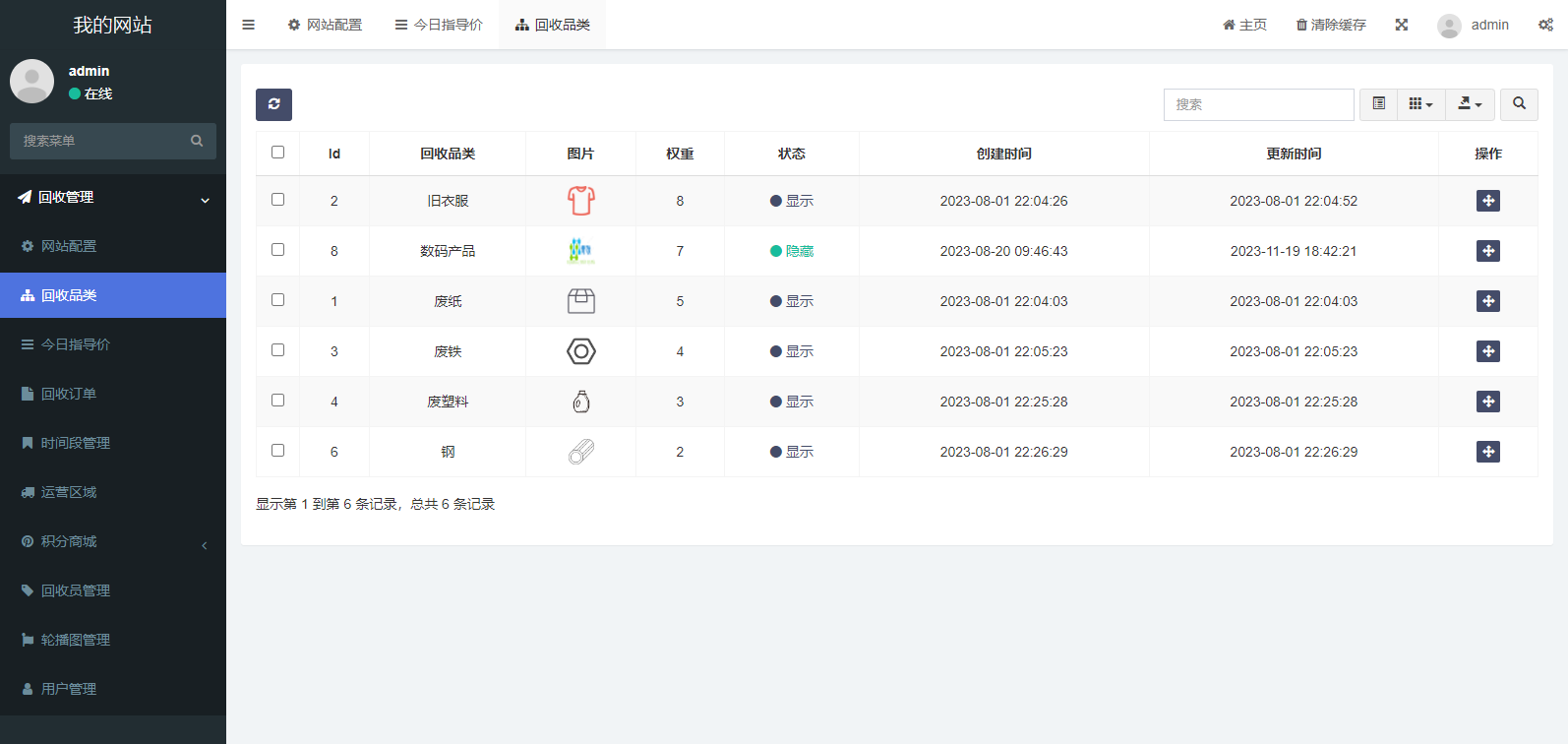This screenshot has height=744, width=1568.
Task: Click the table search input field
Action: (1258, 104)
